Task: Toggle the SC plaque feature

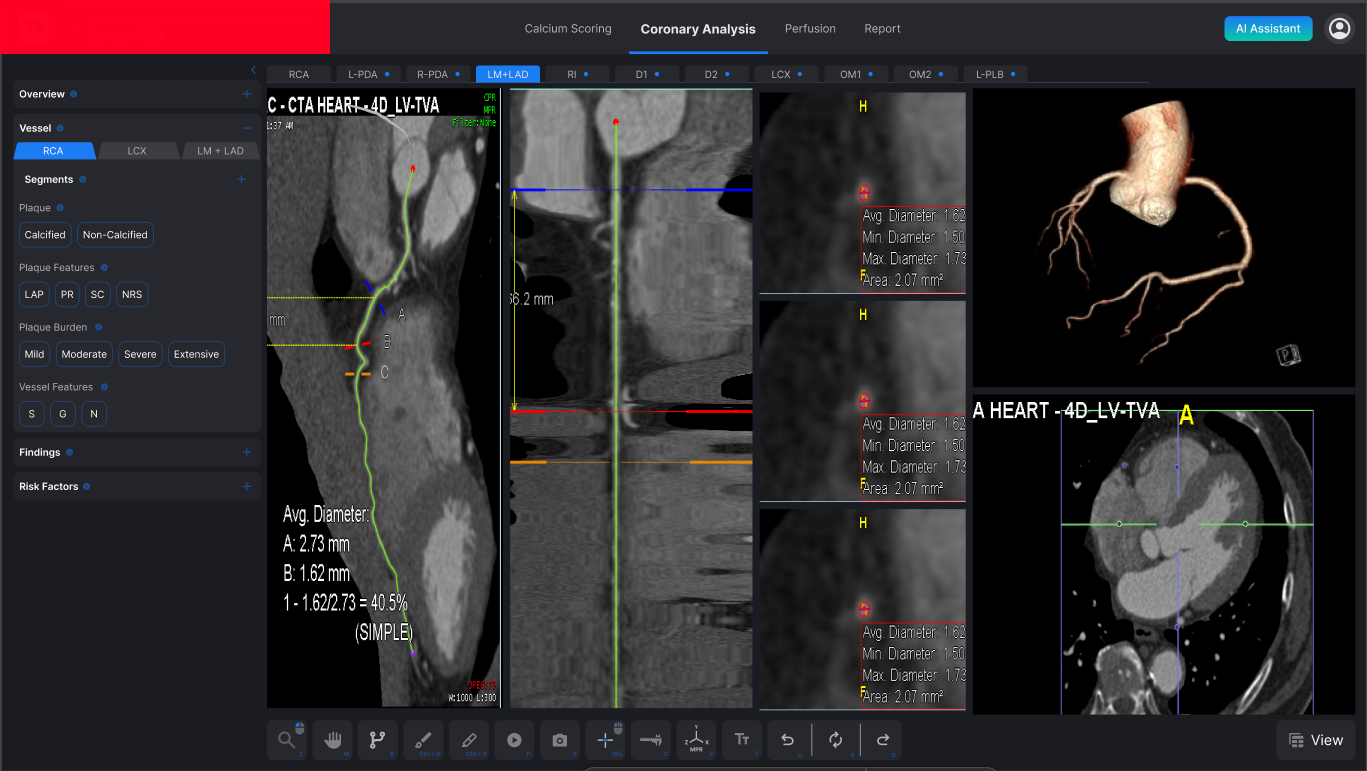Action: pos(97,295)
